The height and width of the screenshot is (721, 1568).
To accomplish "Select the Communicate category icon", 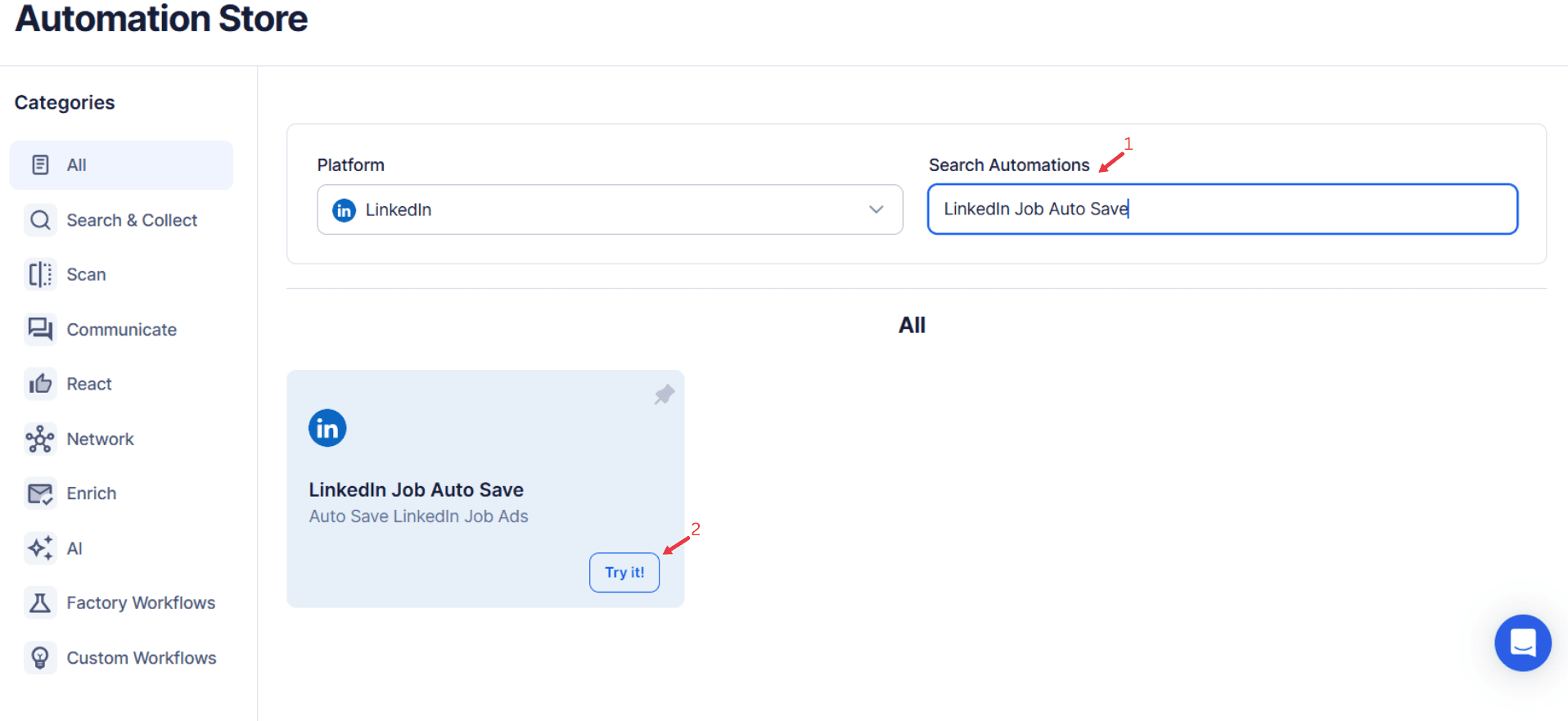I will click(40, 329).
